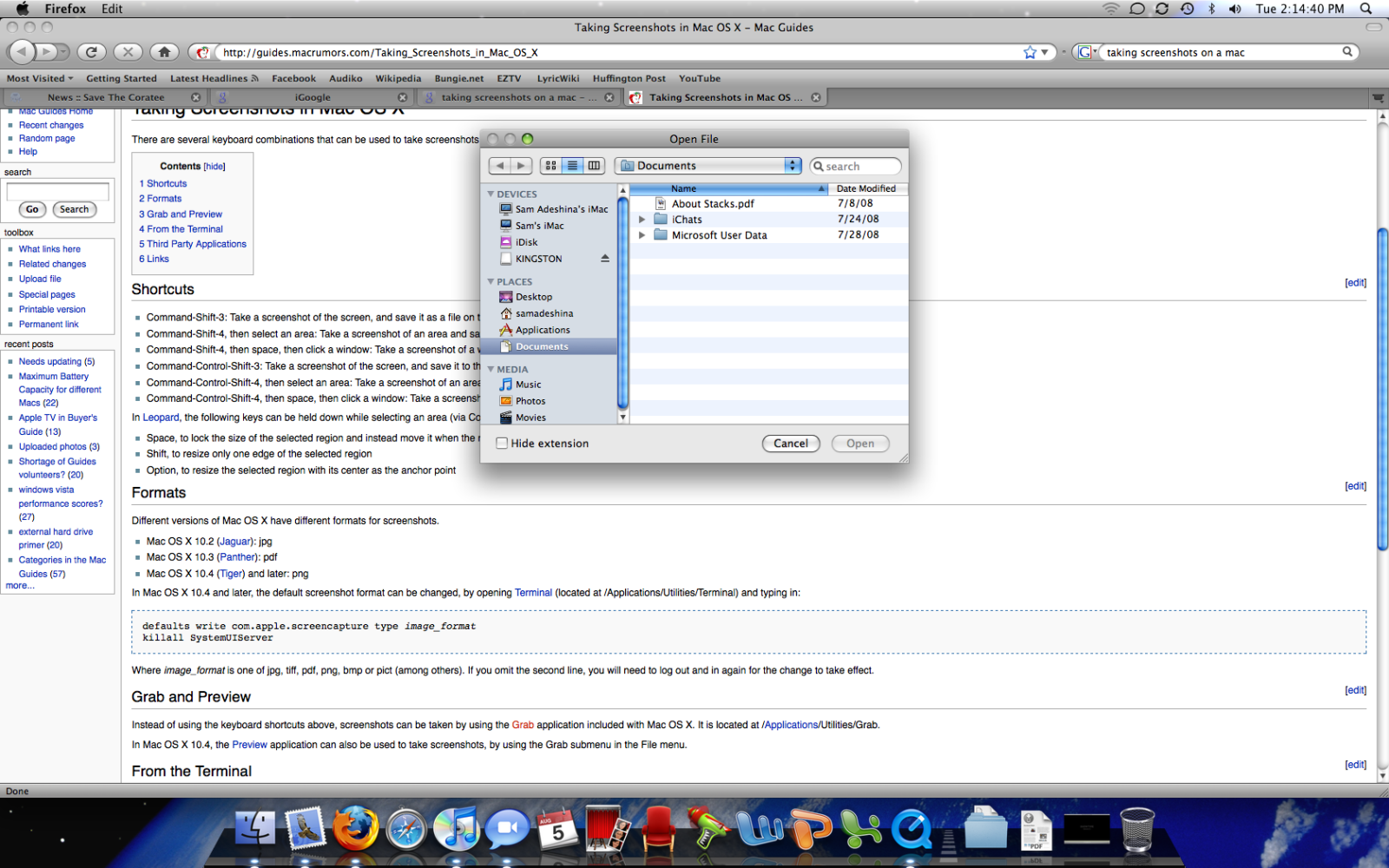The image size is (1389, 868).
Task: Click the search magnifier in Firefox search bar
Action: coord(1347,52)
